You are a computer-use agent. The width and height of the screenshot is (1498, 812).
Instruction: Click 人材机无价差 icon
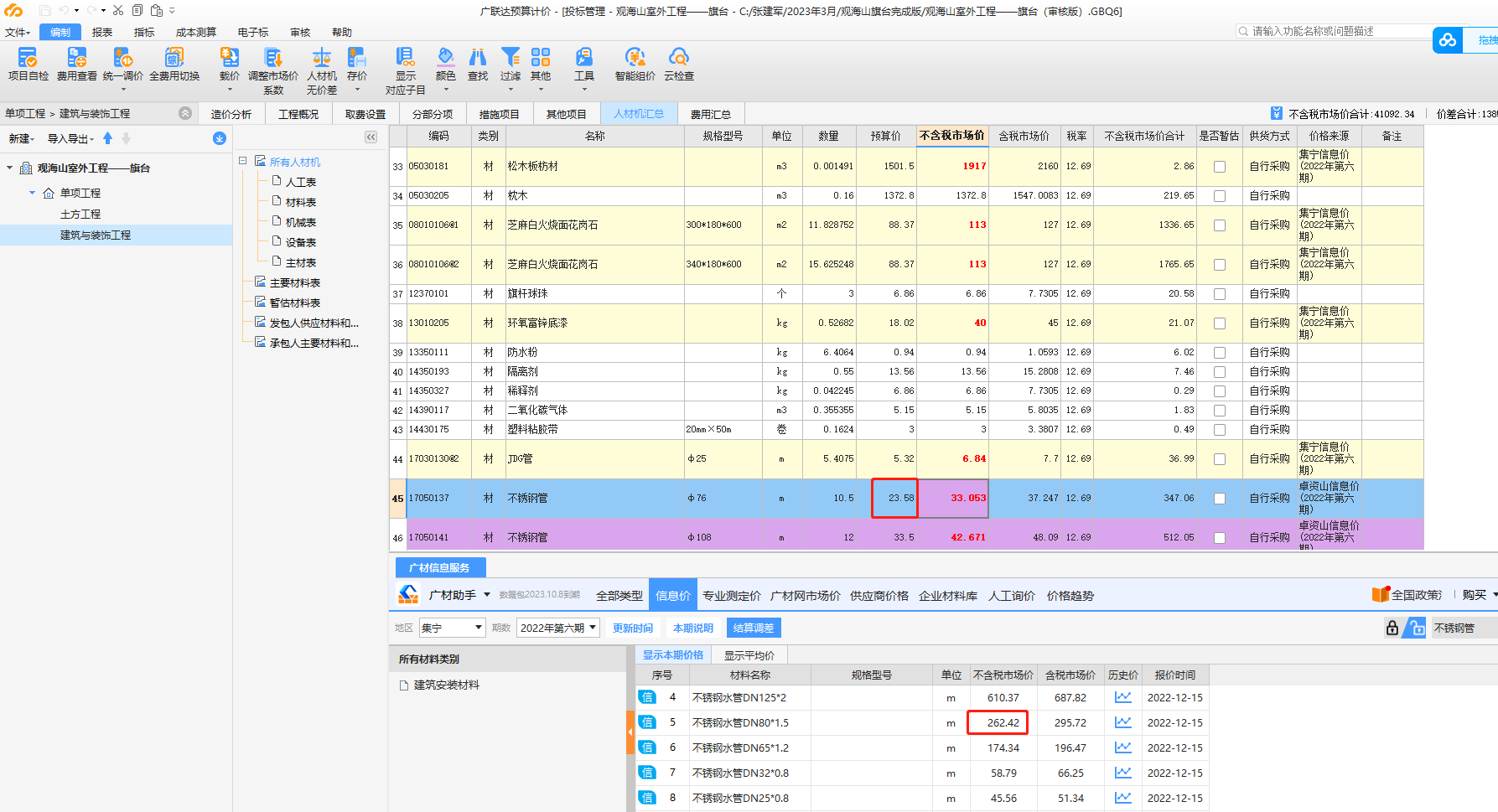click(322, 58)
